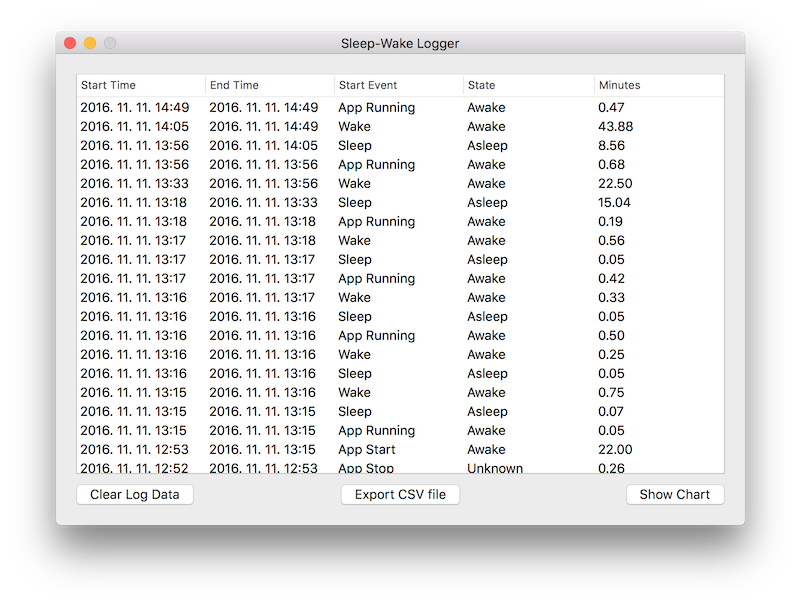Select the 0.75 minutes cell
801x605 pixels.
[x=611, y=392]
